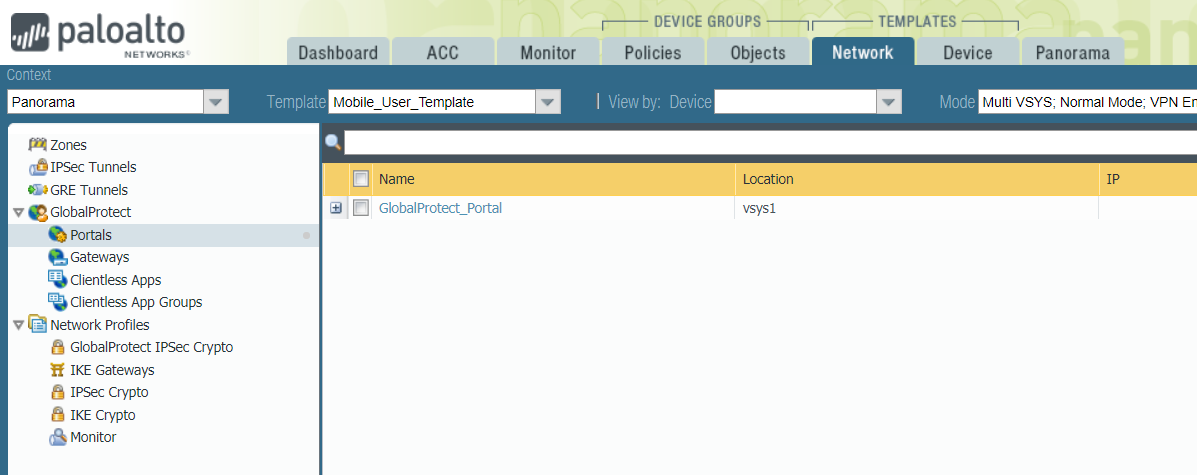
Task: Click the search magnifier icon
Action: (333, 143)
